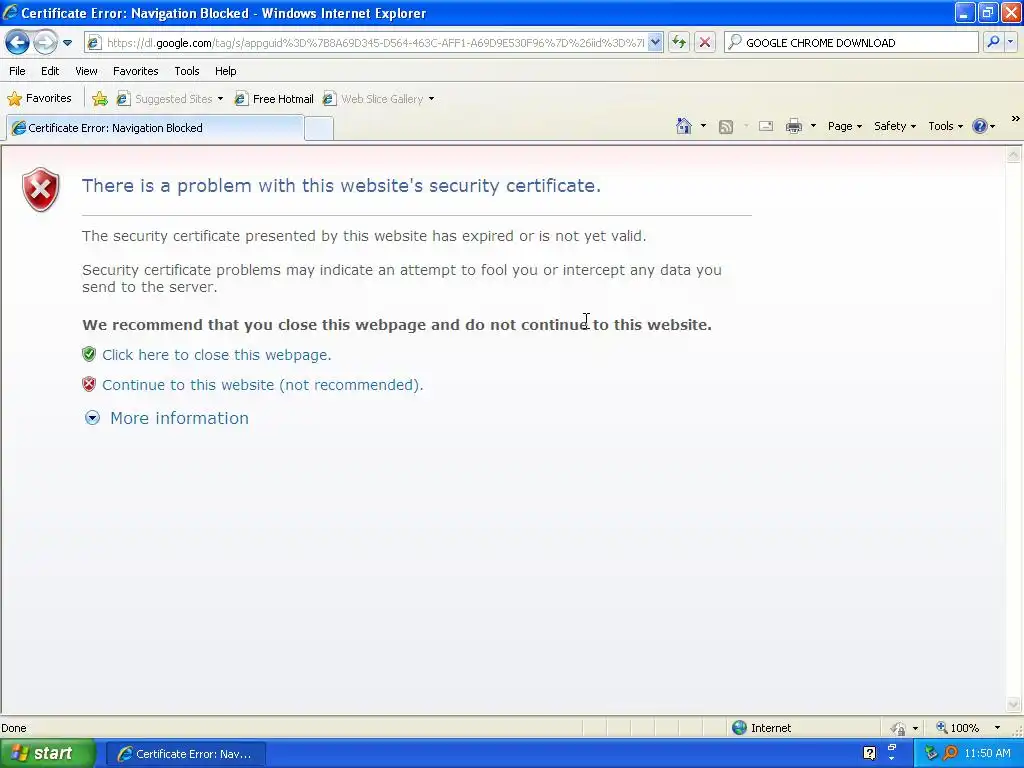Expand the More information section
1024x768 pixels.
coord(93,418)
